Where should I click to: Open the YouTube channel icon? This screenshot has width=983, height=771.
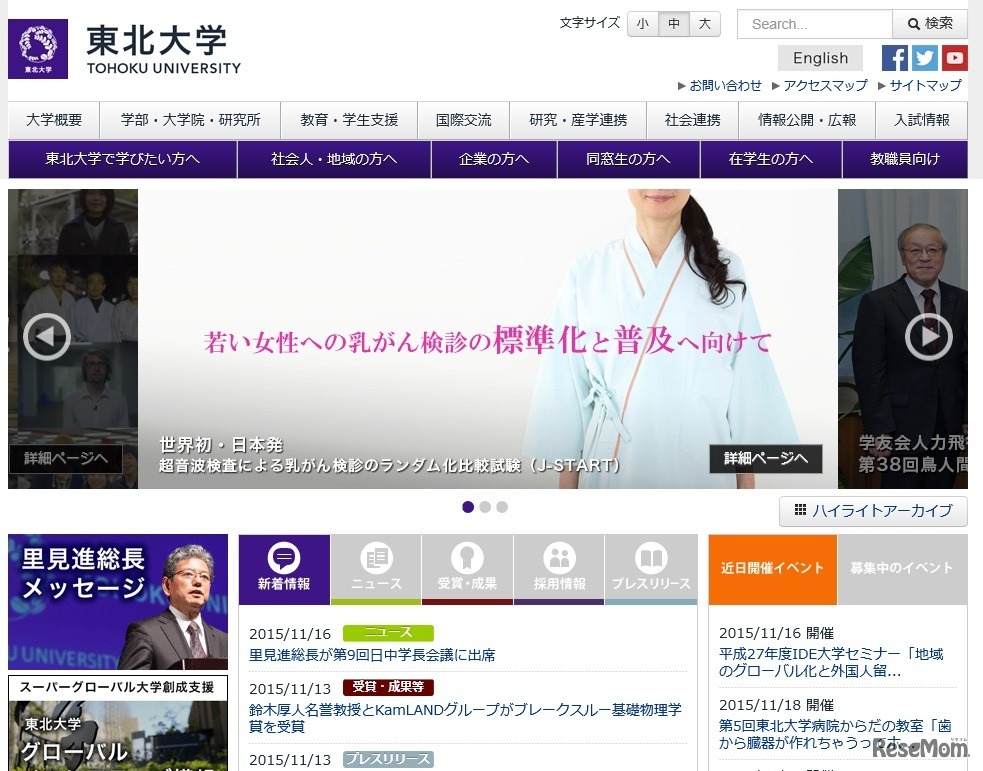(955, 58)
